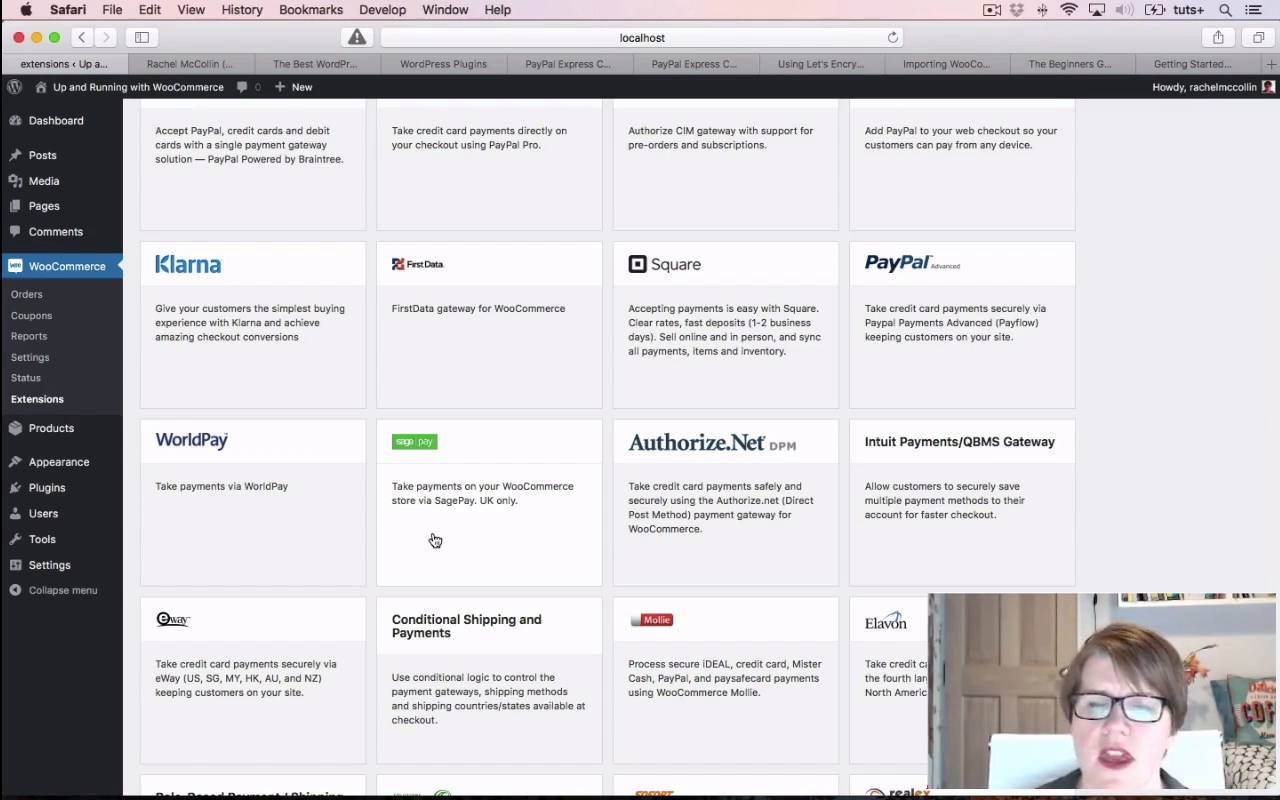This screenshot has height=800, width=1280.
Task: Open the Square extension card
Action: click(726, 325)
